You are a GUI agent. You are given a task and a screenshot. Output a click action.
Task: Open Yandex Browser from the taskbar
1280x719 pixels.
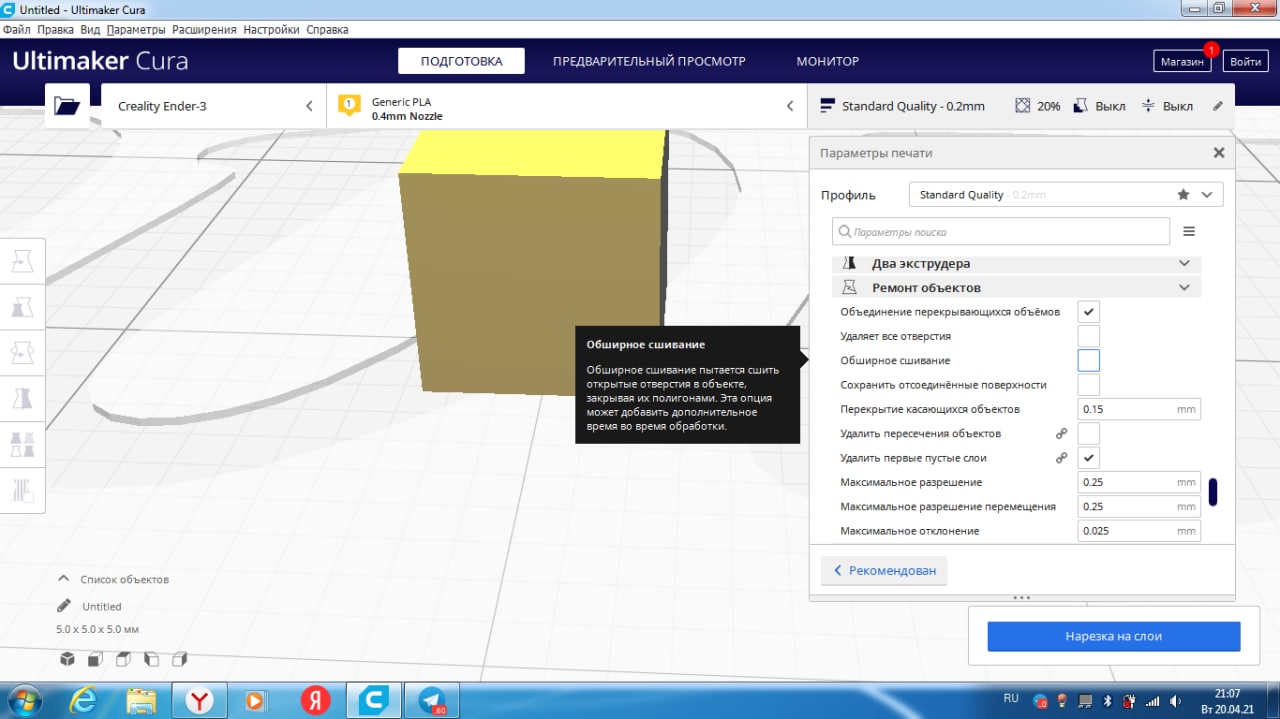click(x=200, y=700)
